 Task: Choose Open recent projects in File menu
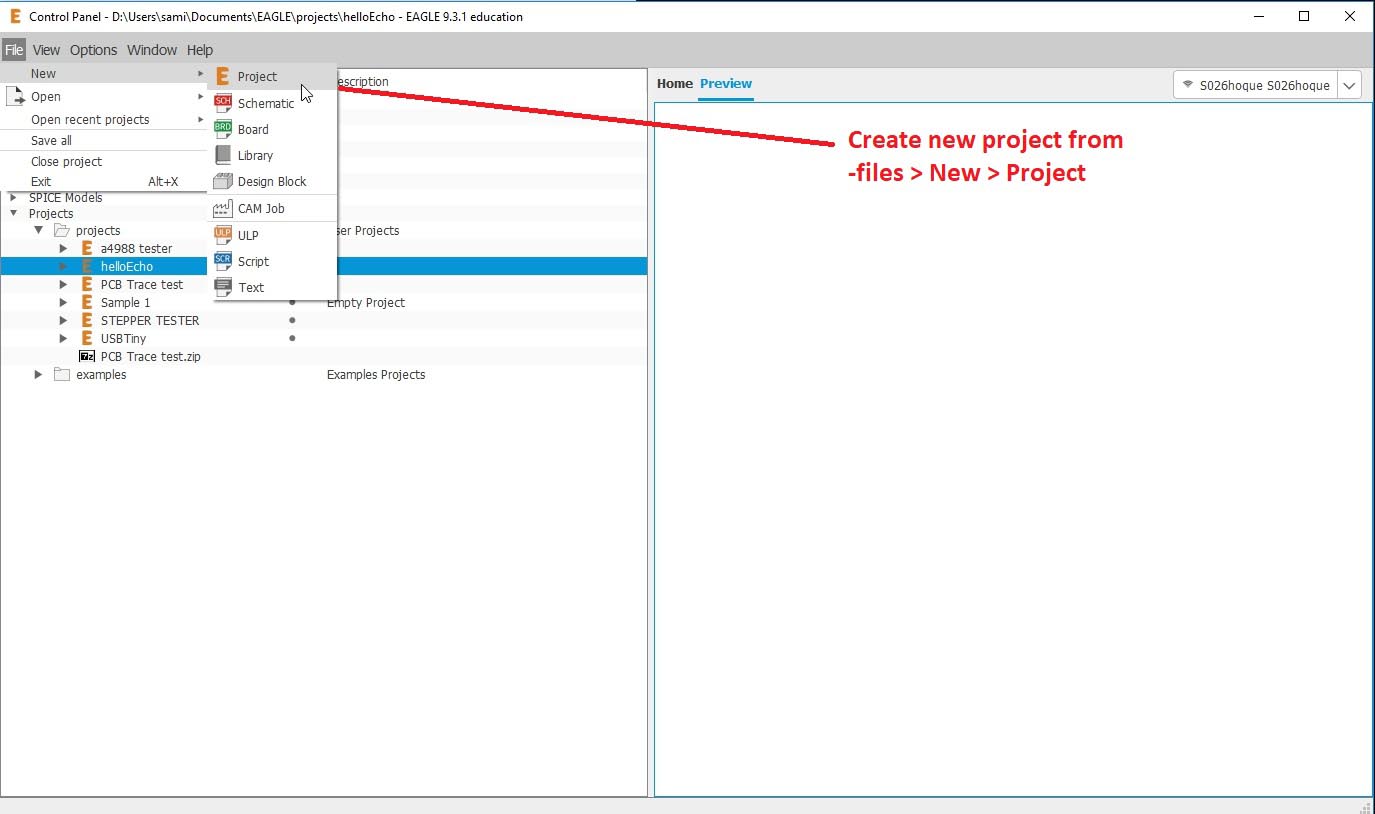[104, 119]
